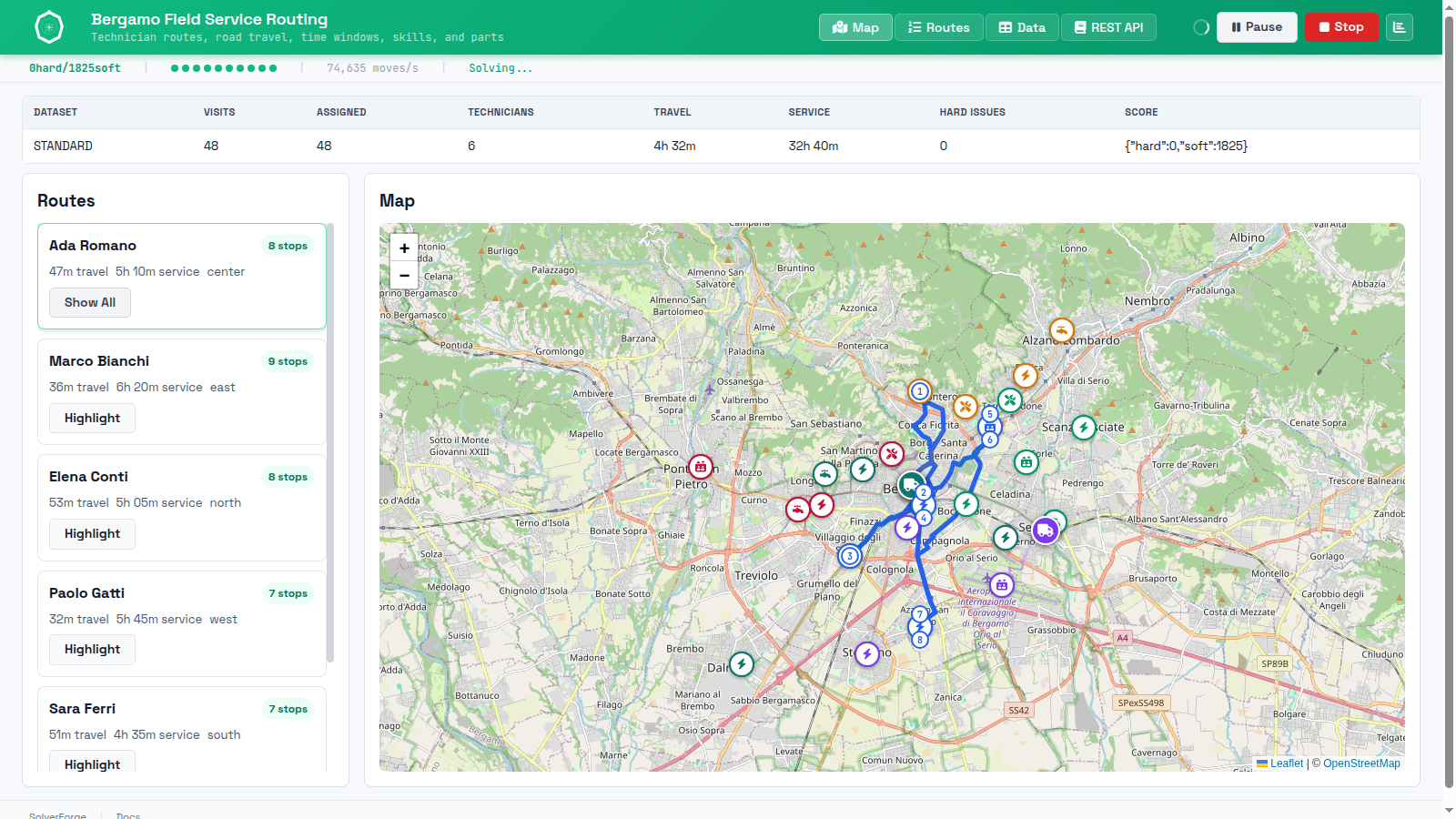Click the '7 stops' badge for Paolo Gatti
Image resolution: width=1456 pixels, height=819 pixels.
point(288,593)
